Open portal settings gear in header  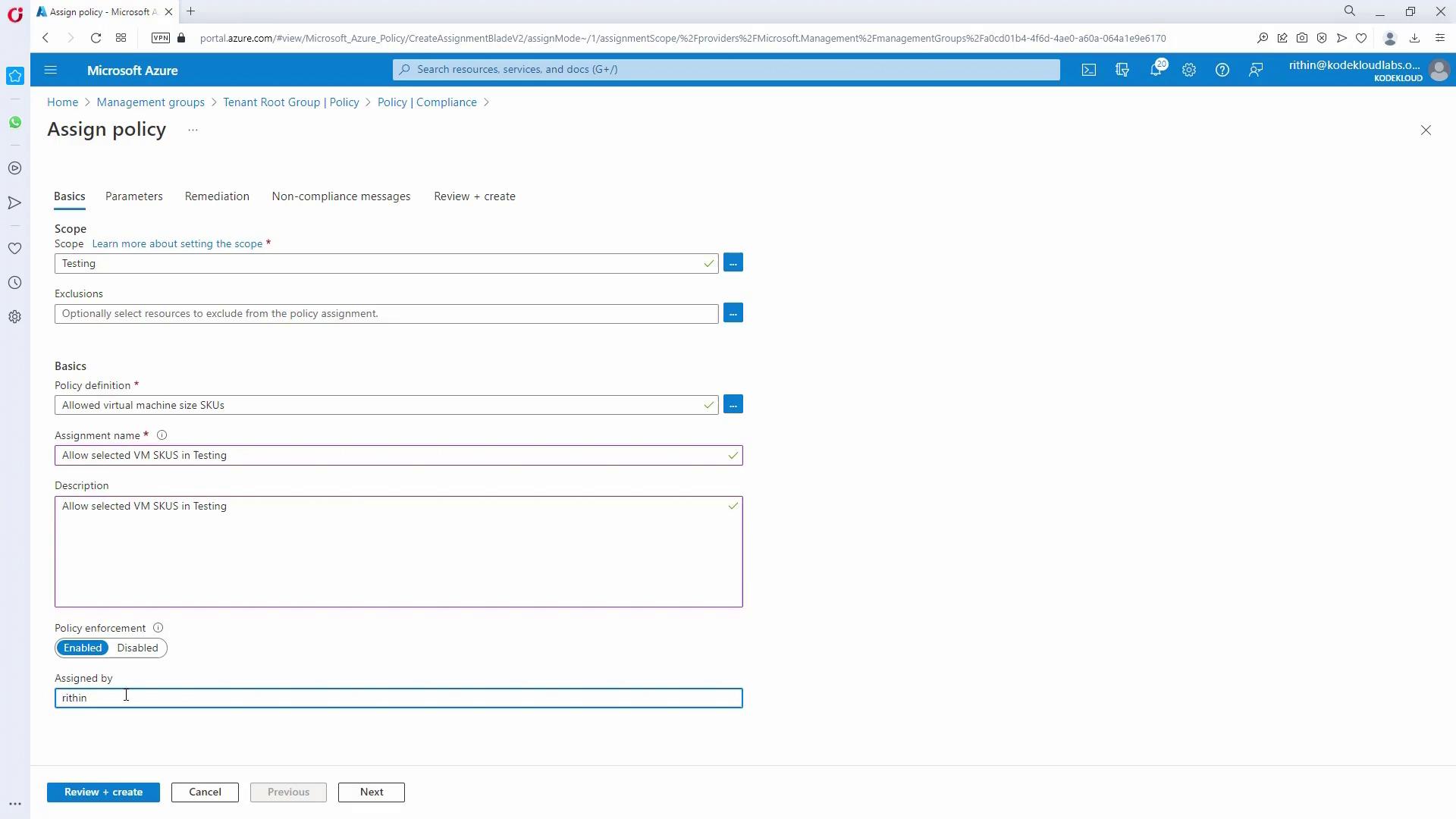click(x=1189, y=70)
